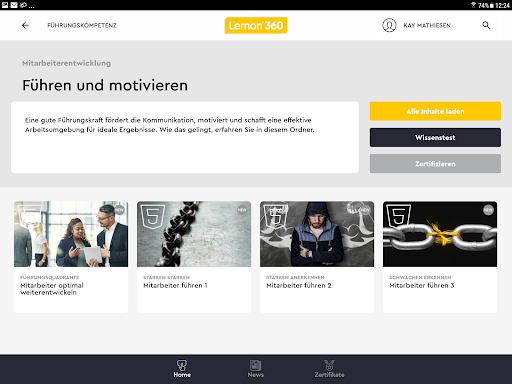
Task: Click the Kay Mathiesen user name
Action: [x=427, y=25]
